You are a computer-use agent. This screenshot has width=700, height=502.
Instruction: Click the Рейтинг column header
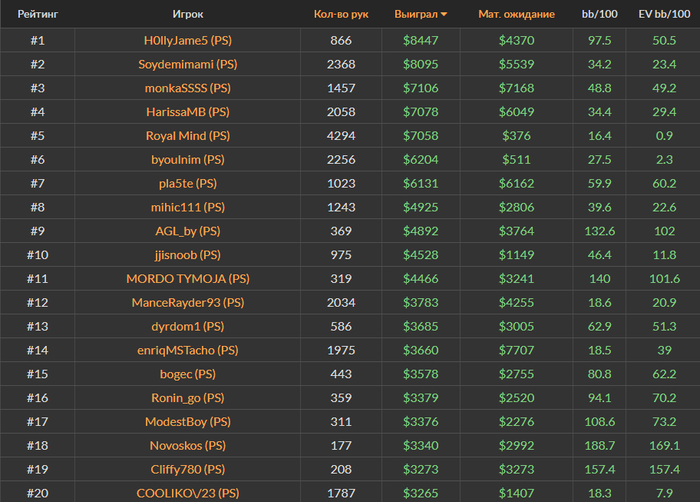coord(37,15)
